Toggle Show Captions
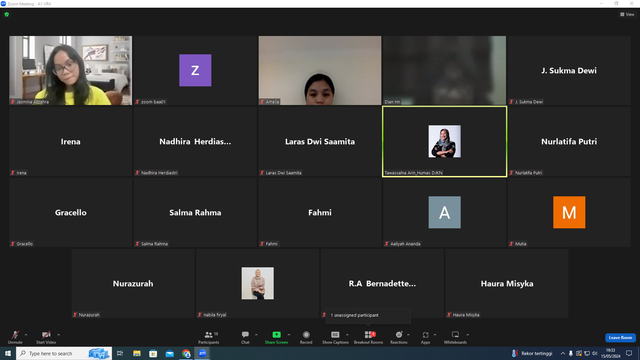Viewport: 640px width, 360px height. click(335, 337)
